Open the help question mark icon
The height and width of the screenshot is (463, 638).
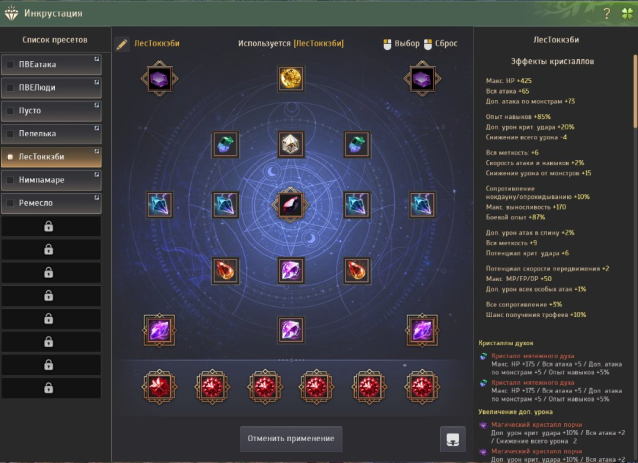tap(606, 13)
